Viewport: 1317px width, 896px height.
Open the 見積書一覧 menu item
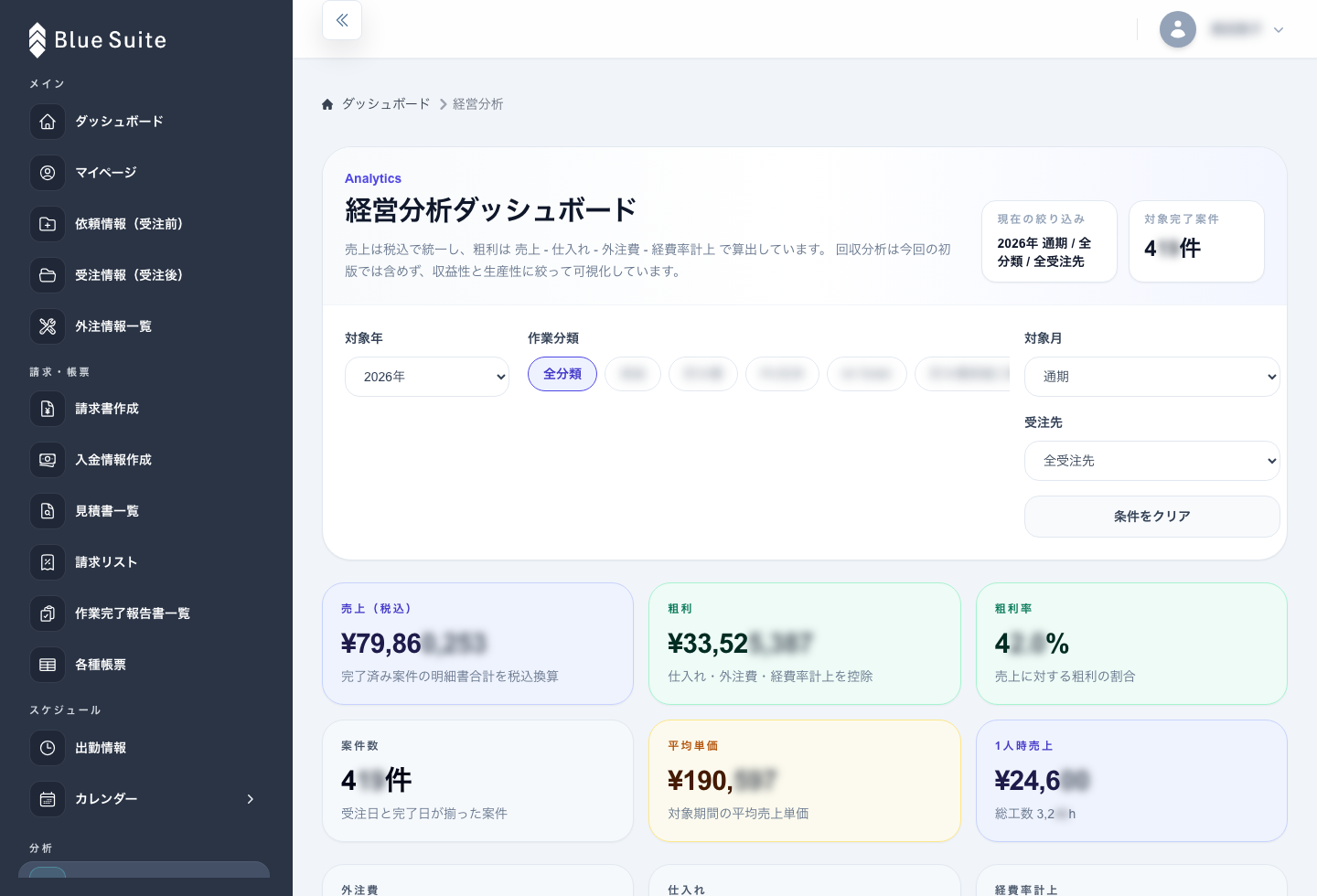107,511
